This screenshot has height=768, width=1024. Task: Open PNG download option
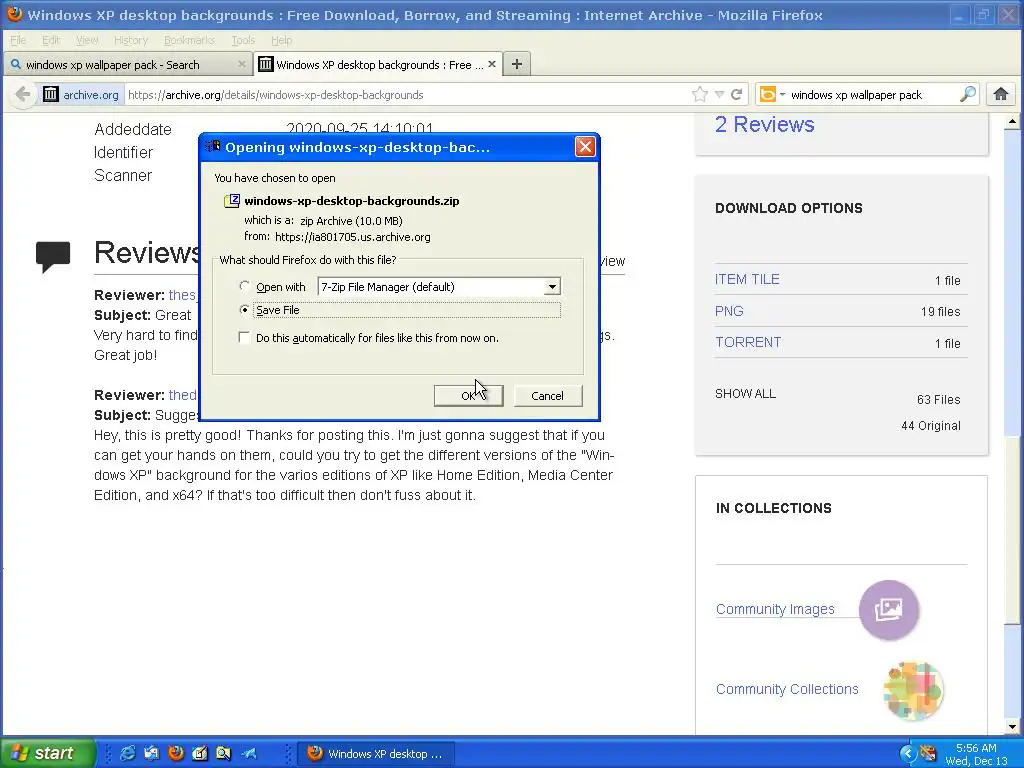pyautogui.click(x=729, y=311)
